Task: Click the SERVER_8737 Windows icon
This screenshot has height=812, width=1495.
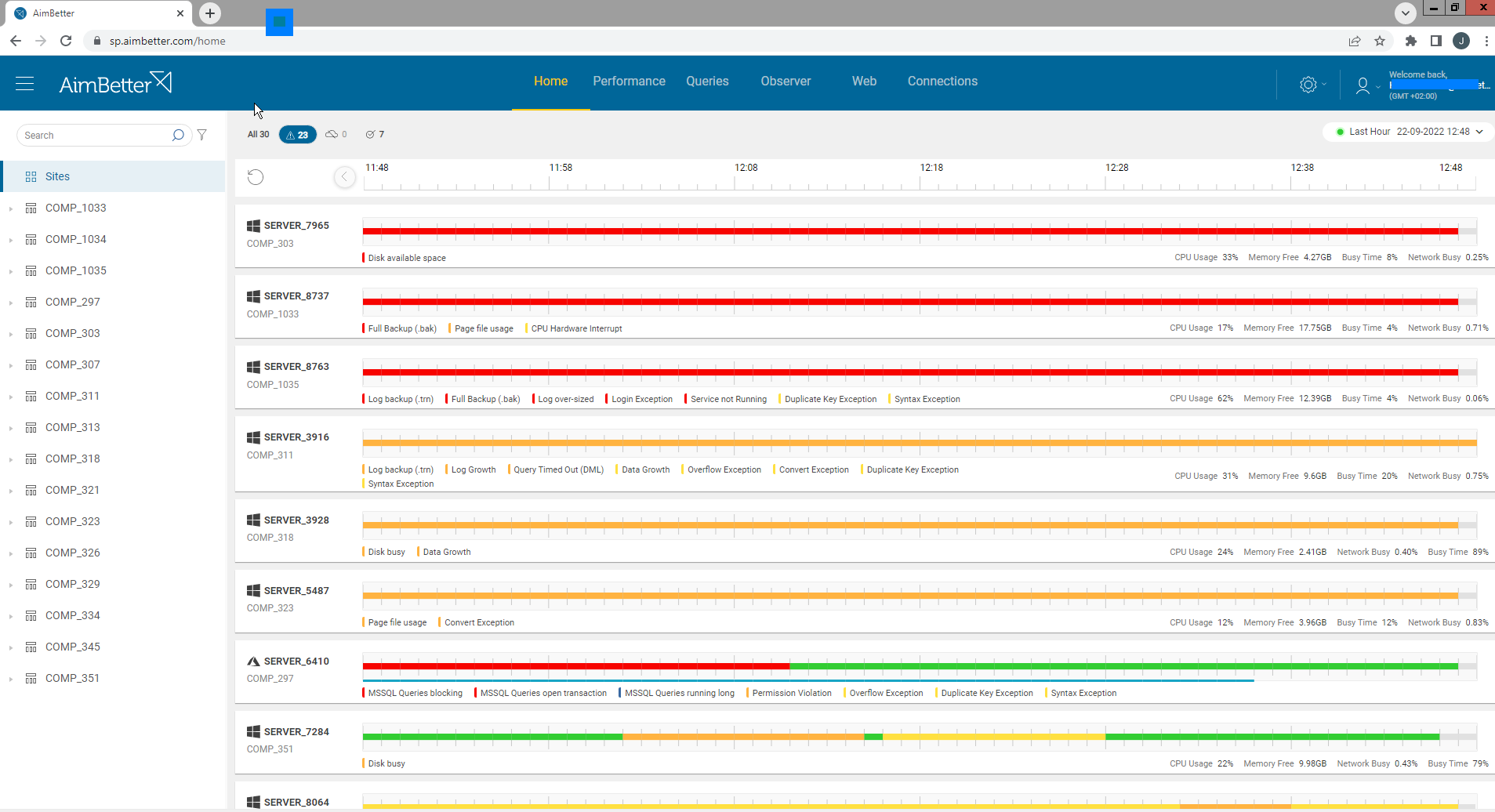Action: pyautogui.click(x=253, y=296)
